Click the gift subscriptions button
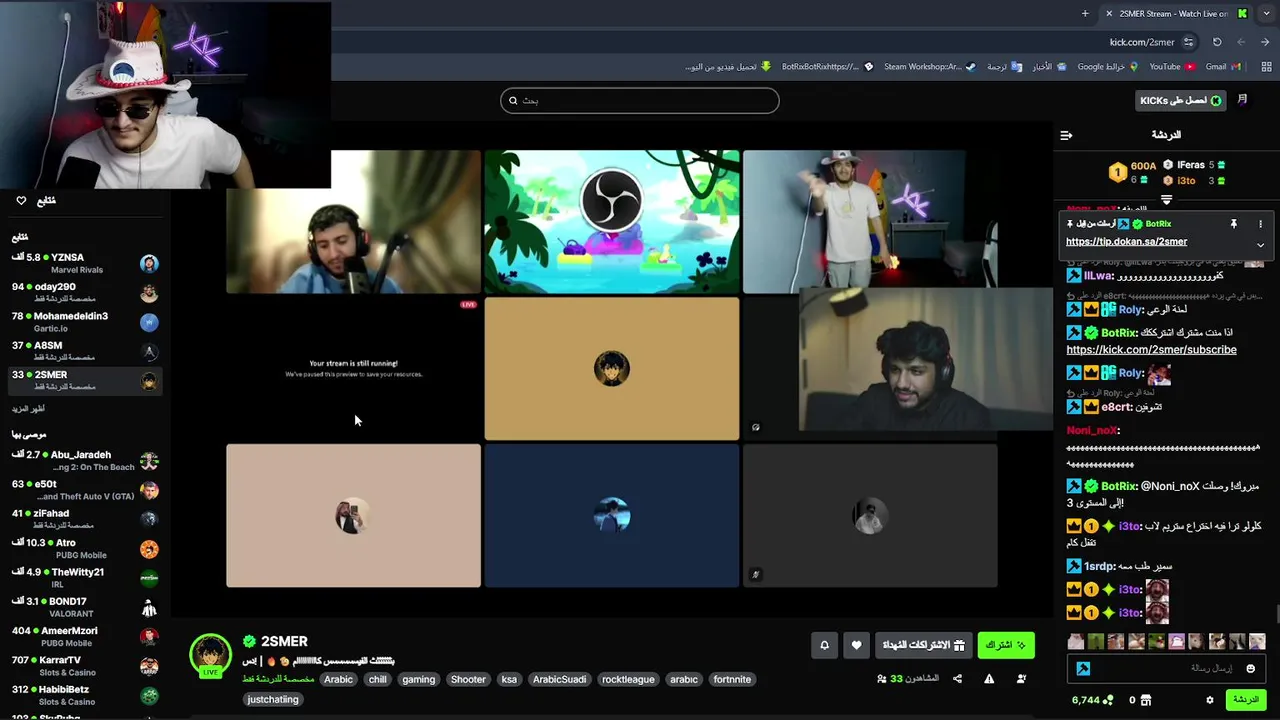 [x=922, y=645]
